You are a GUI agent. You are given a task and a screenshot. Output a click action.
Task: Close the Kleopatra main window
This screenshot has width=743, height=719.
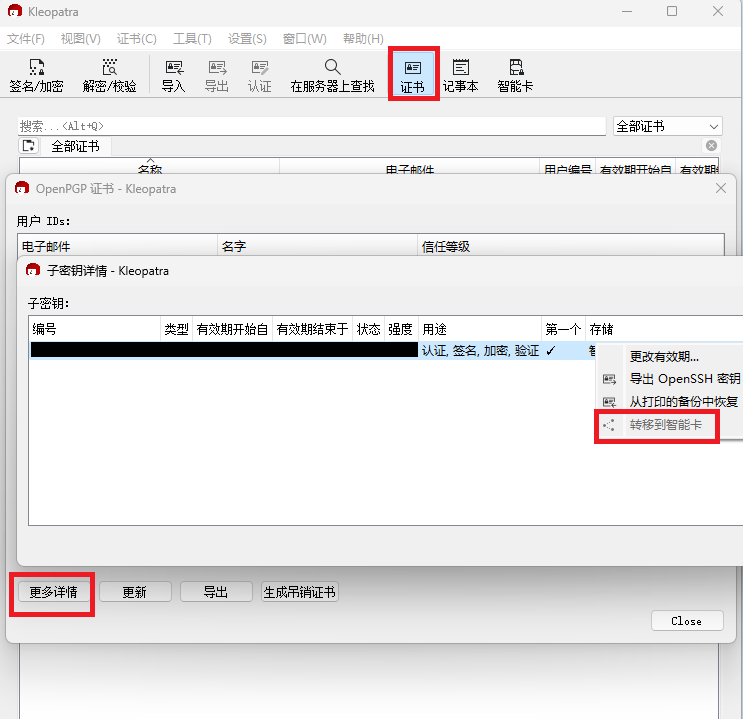pos(718,11)
